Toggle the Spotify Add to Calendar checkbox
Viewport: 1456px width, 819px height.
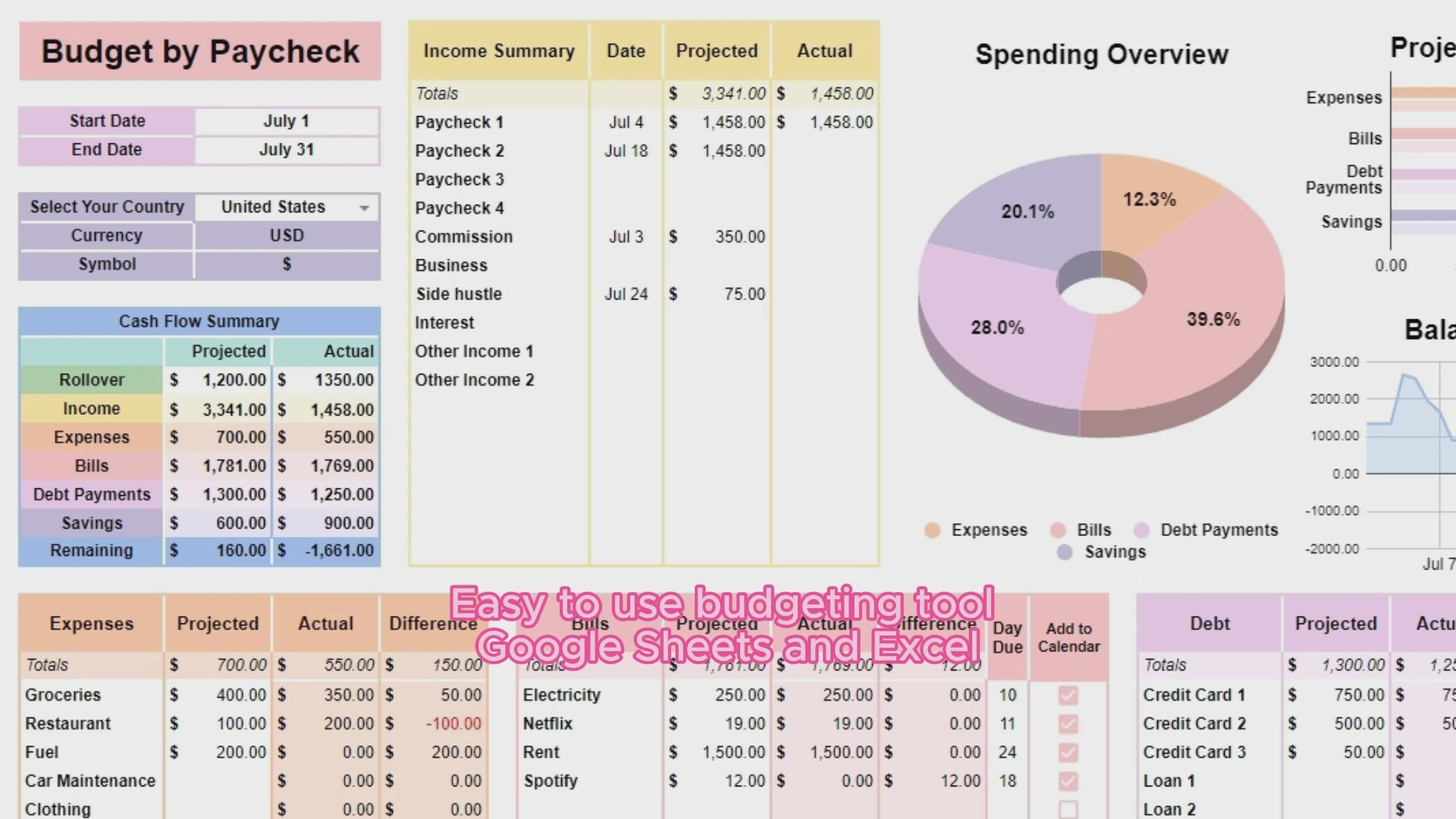point(1068,780)
